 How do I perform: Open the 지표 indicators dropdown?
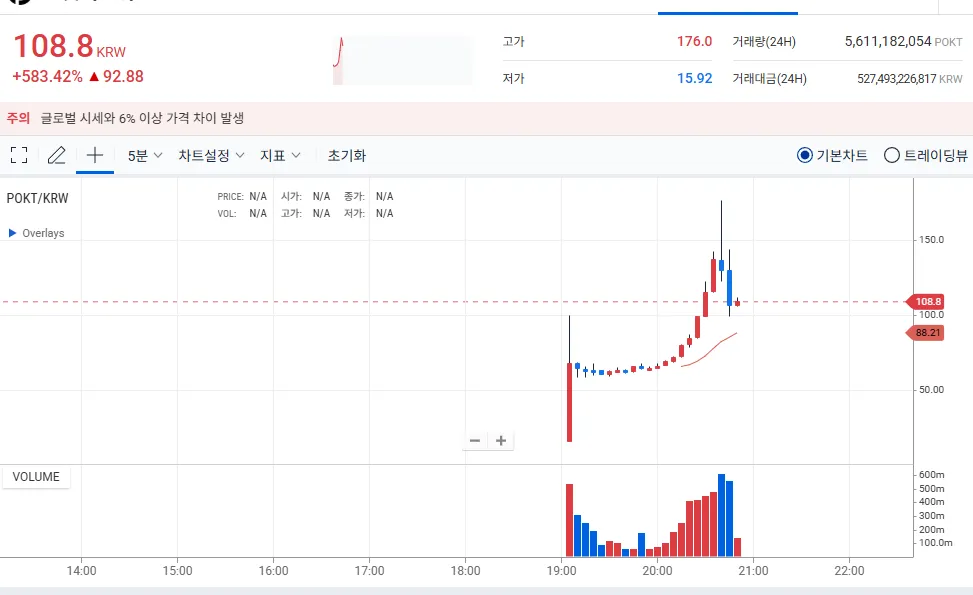280,156
